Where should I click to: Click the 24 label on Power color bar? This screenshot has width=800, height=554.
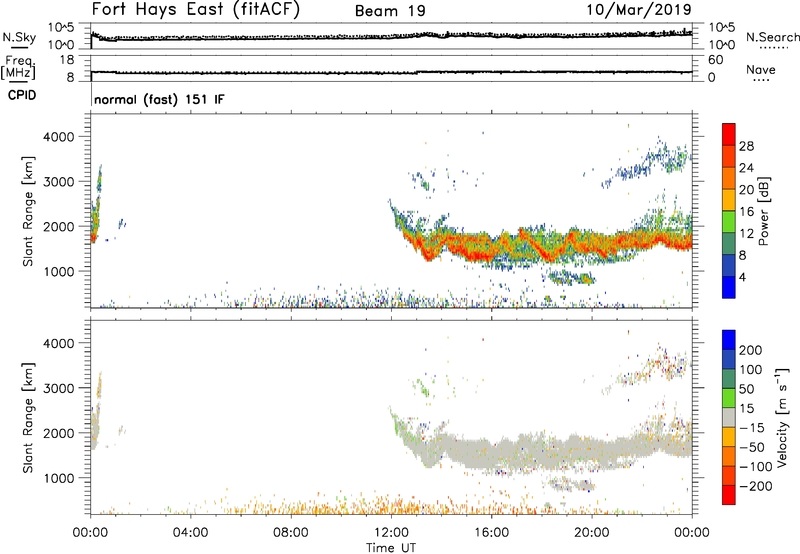[746, 168]
